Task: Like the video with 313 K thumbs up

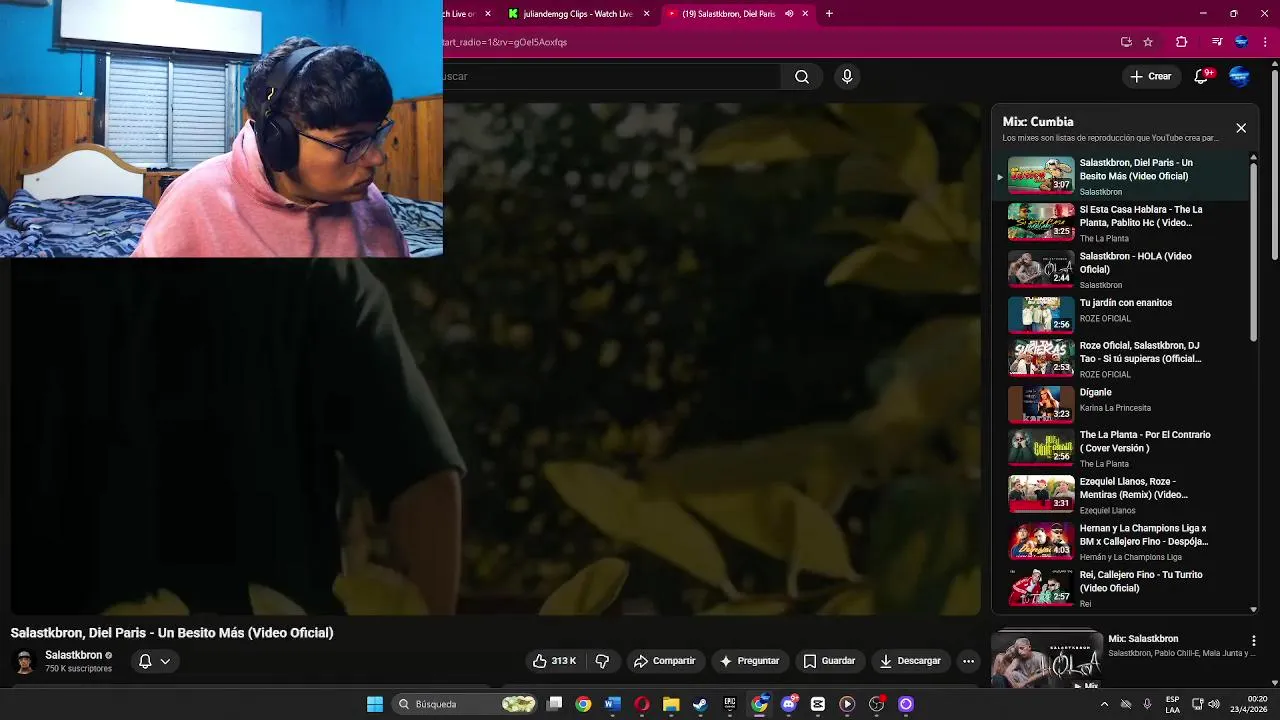Action: tap(555, 661)
